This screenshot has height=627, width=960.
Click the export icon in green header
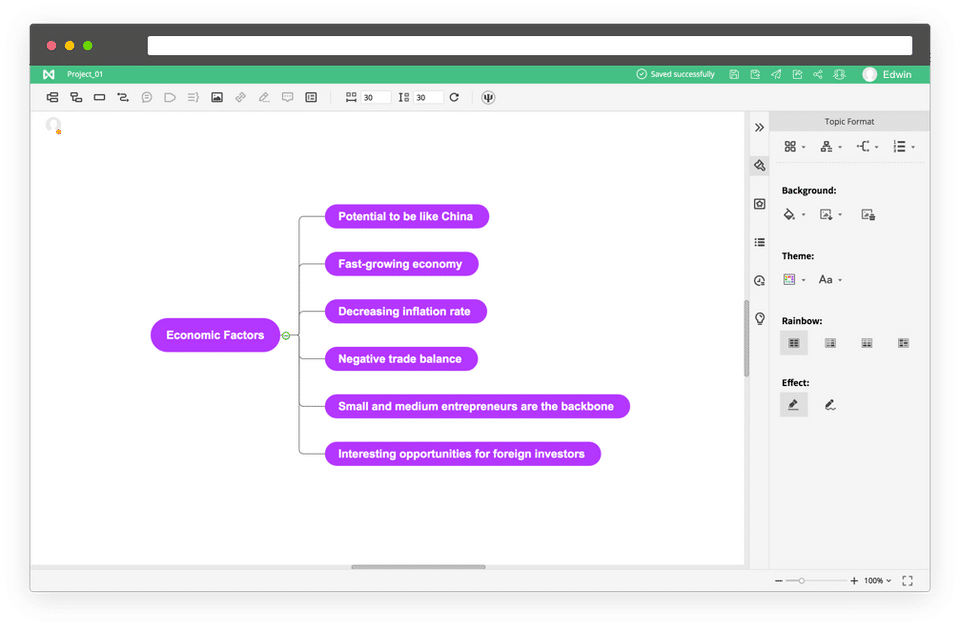[797, 74]
